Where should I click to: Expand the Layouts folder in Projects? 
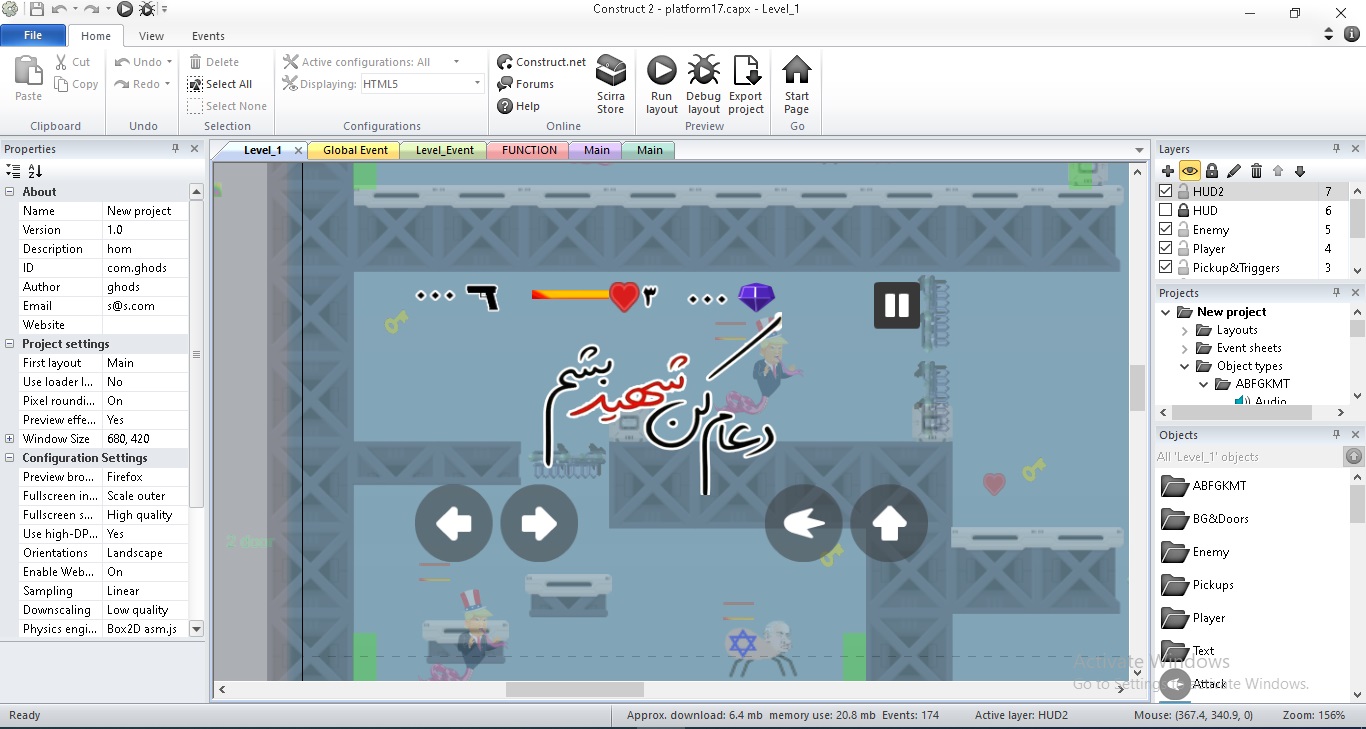pyautogui.click(x=1185, y=330)
